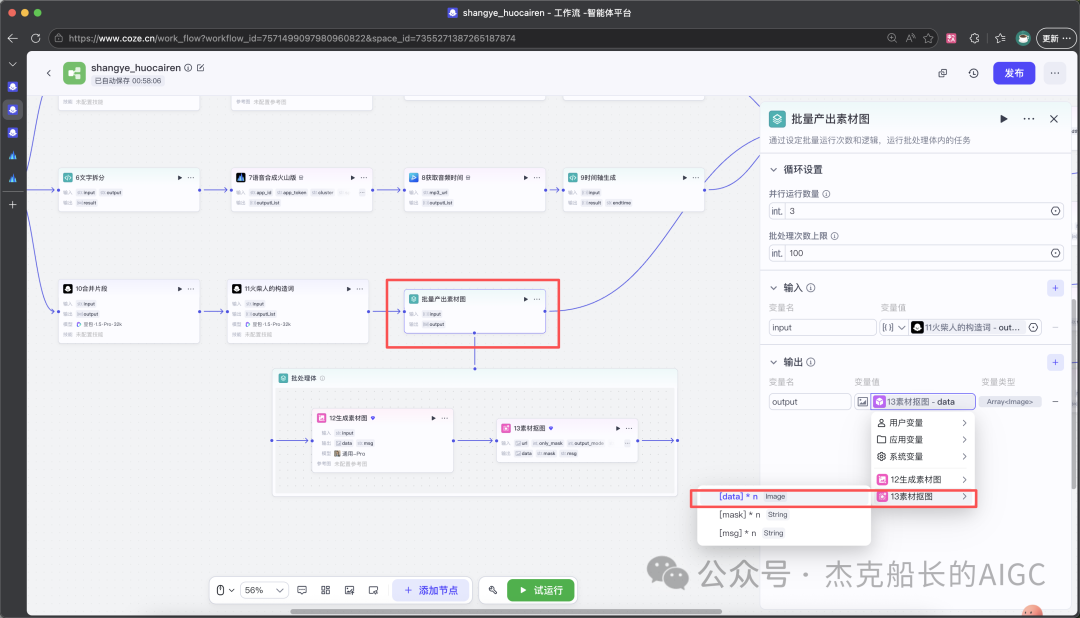Run the 批量产出素材图 panel play icon
The image size is (1080, 618).
pos(1004,119)
